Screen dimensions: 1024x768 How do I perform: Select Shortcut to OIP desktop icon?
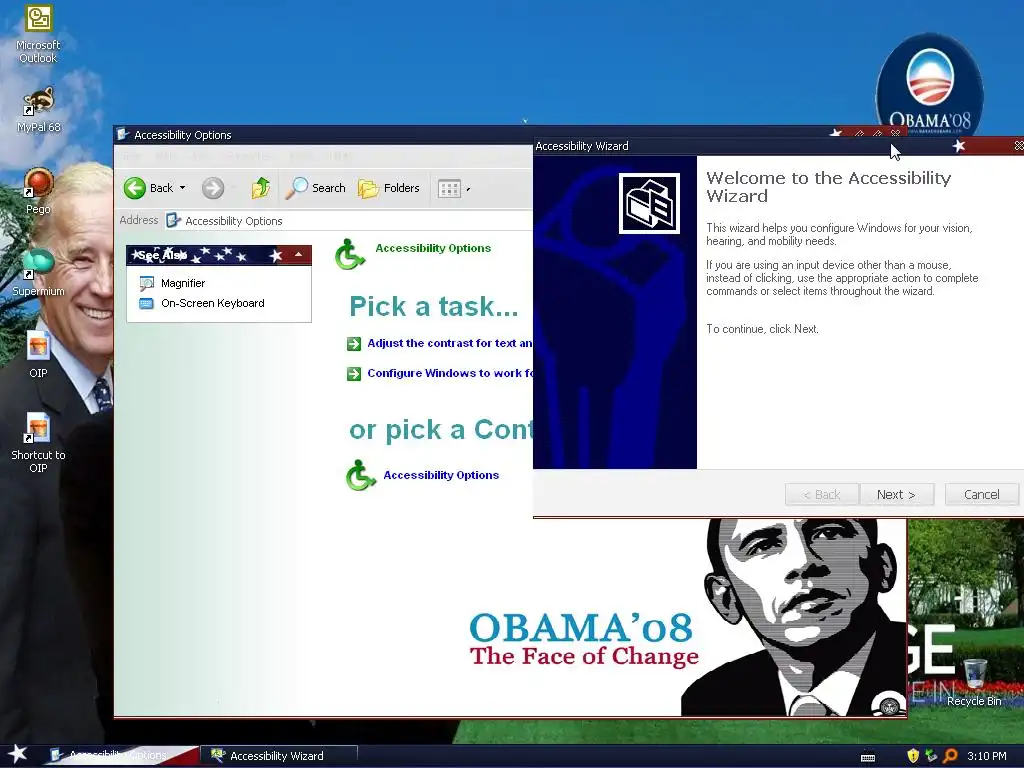[x=38, y=442]
